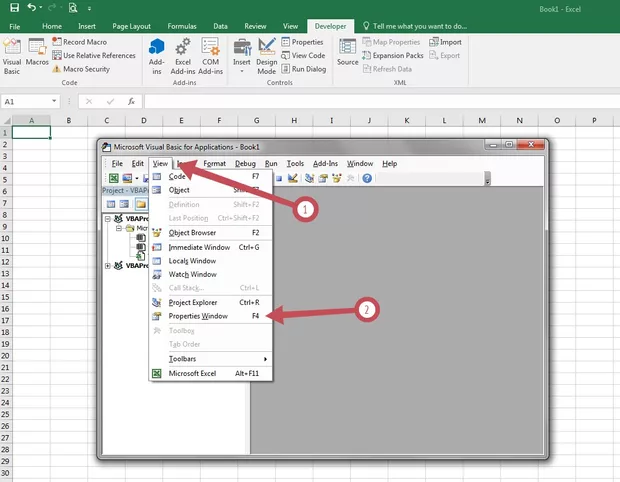The image size is (620, 482).
Task: Toggle Design Mode in Controls group
Action: click(267, 55)
